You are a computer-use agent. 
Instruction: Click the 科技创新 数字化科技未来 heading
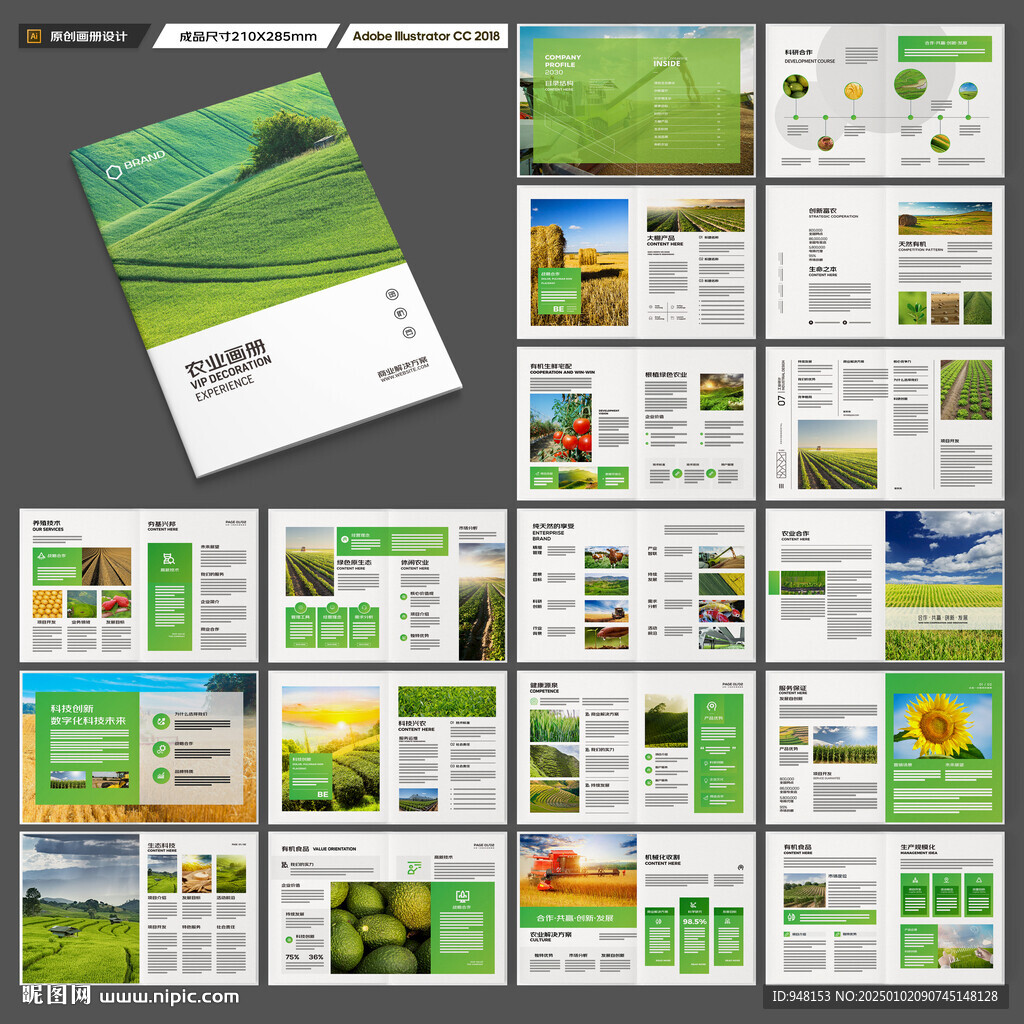[x=88, y=714]
